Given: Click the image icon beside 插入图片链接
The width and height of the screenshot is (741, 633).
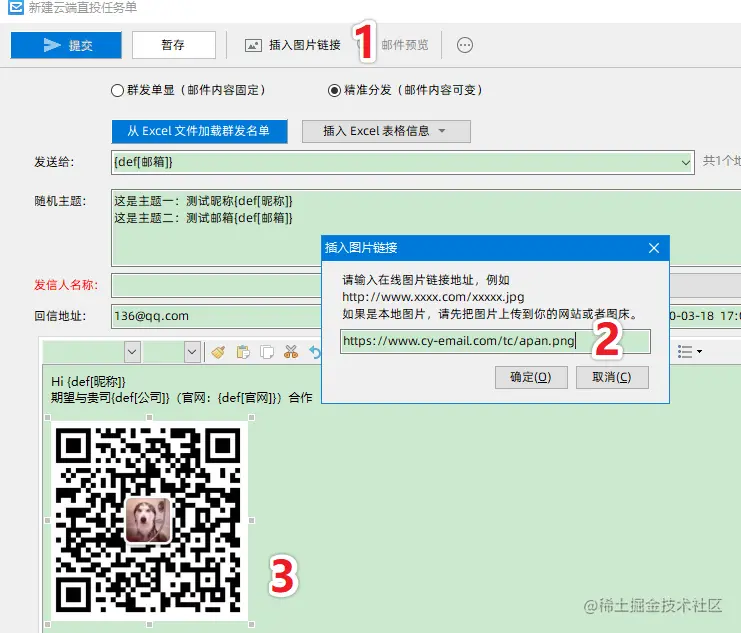Looking at the screenshot, I should coord(253,45).
